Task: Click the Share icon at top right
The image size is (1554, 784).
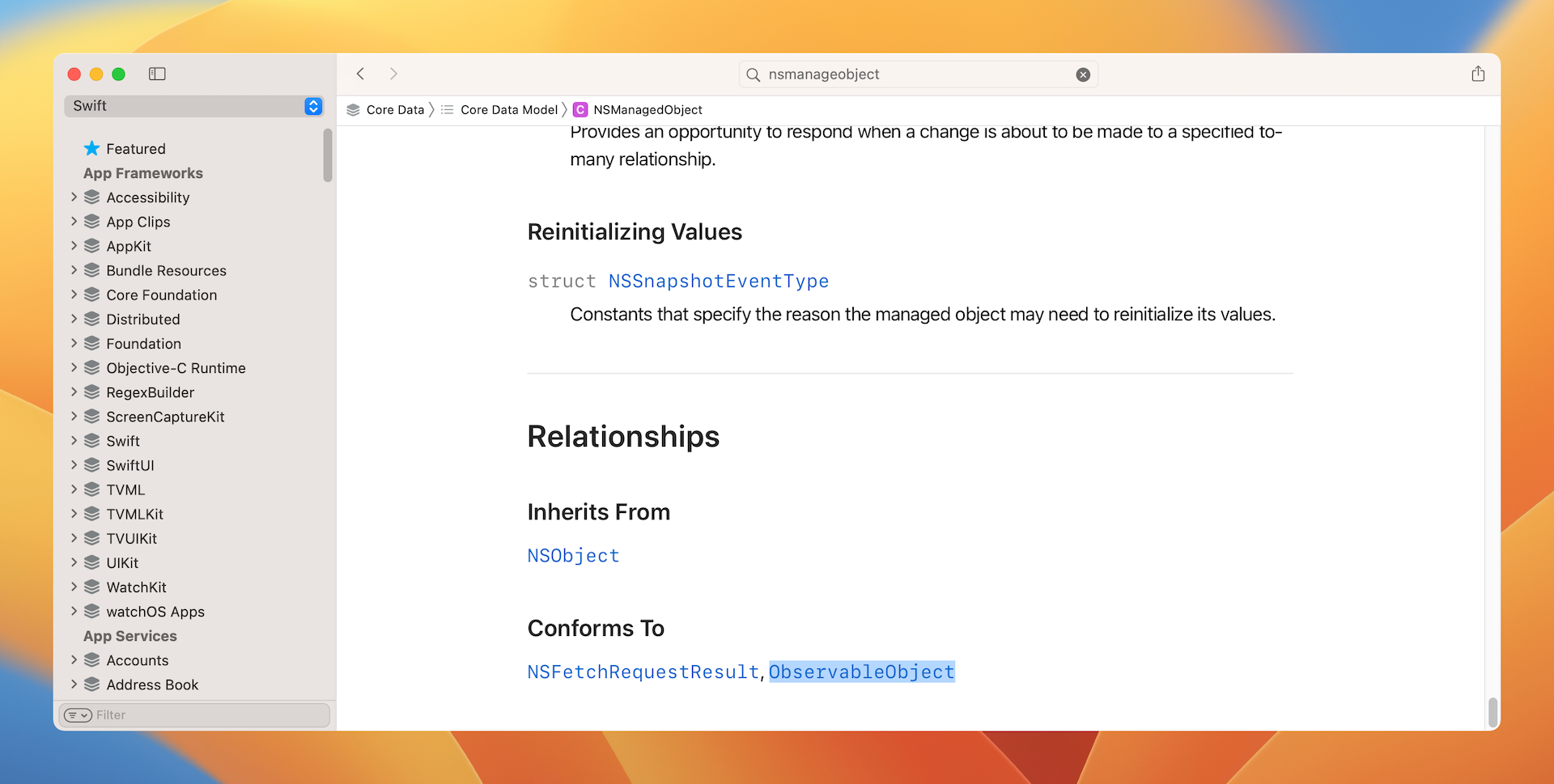Action: pos(1479,74)
